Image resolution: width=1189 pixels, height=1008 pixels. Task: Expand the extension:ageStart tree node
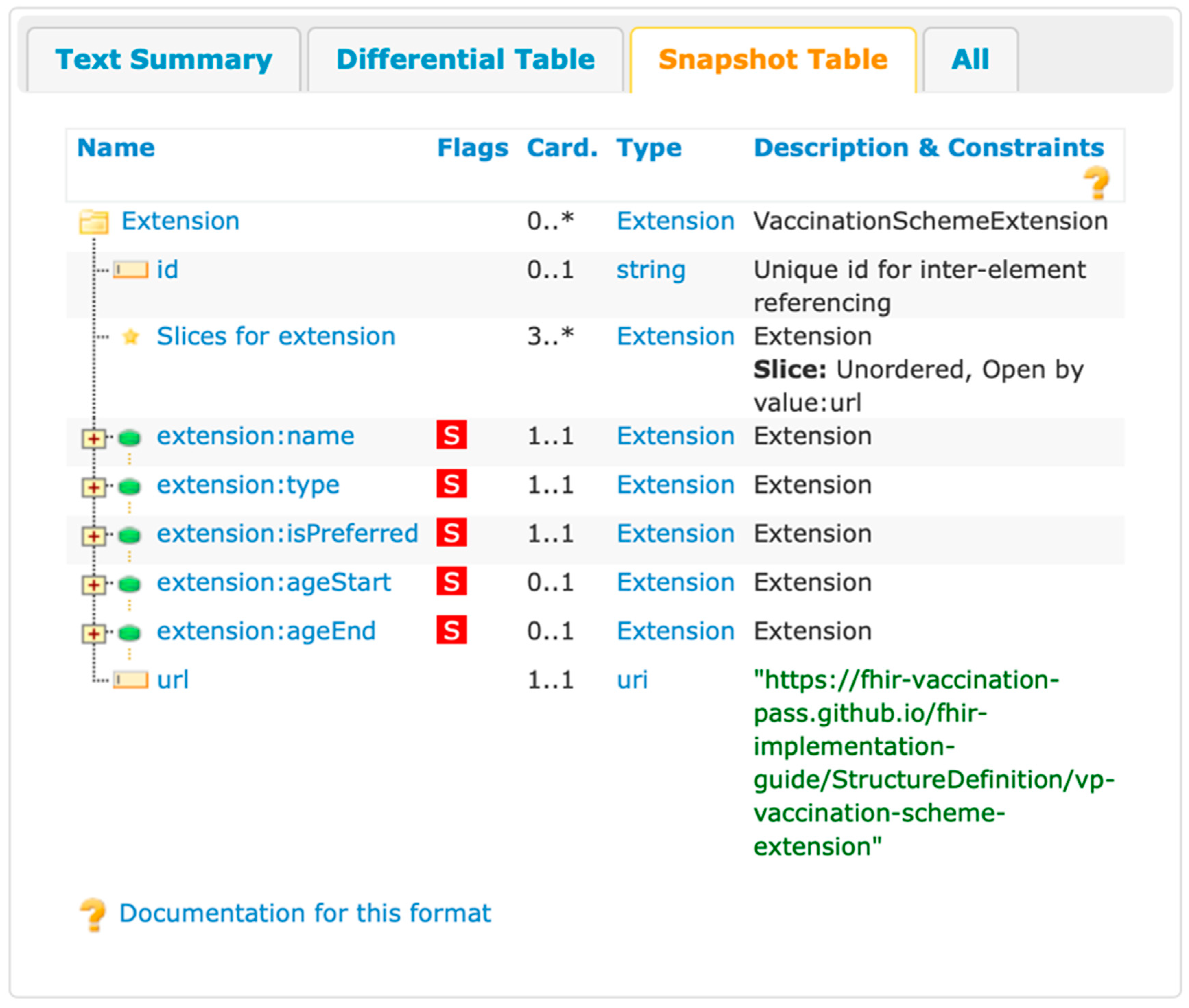tap(93, 584)
